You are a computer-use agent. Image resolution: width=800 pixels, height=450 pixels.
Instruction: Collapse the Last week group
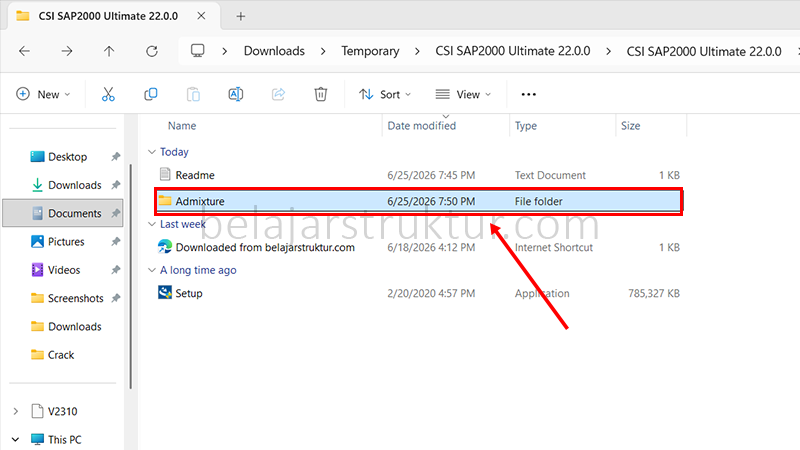click(x=152, y=224)
